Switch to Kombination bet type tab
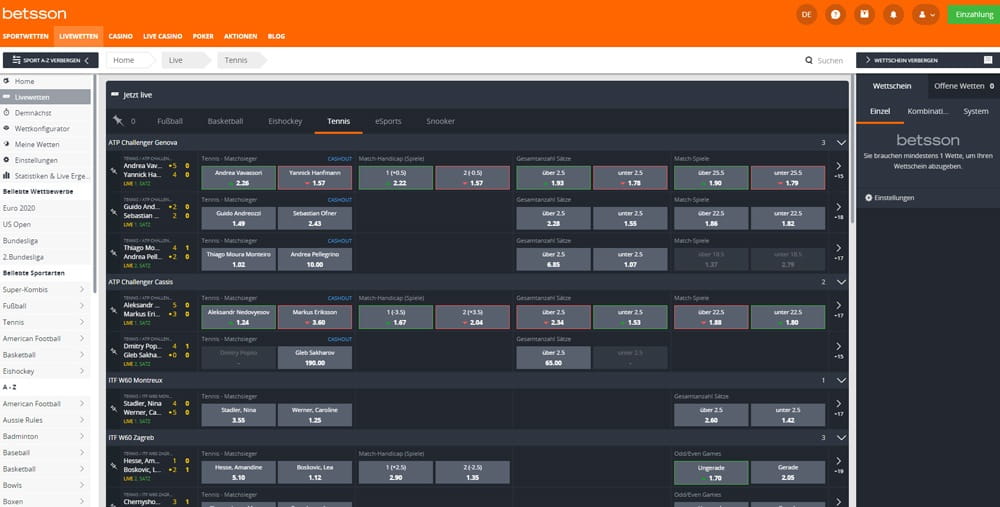Screen dimensions: 1000x507 pyautogui.click(x=927, y=111)
